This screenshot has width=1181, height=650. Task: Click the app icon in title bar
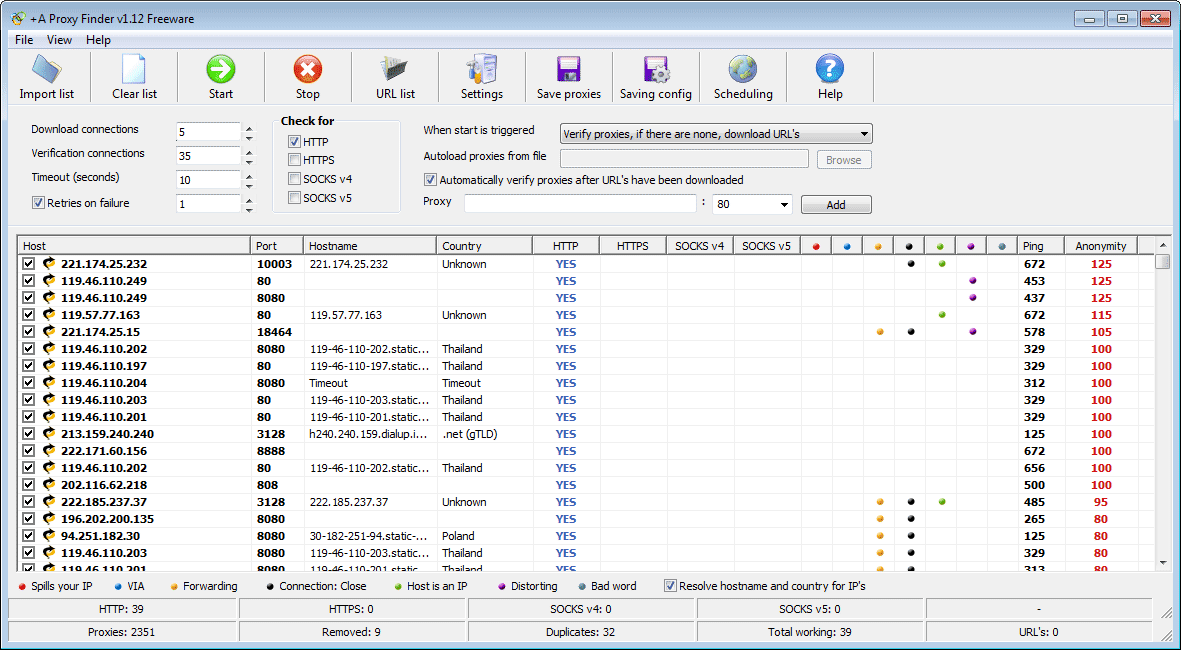(19, 19)
